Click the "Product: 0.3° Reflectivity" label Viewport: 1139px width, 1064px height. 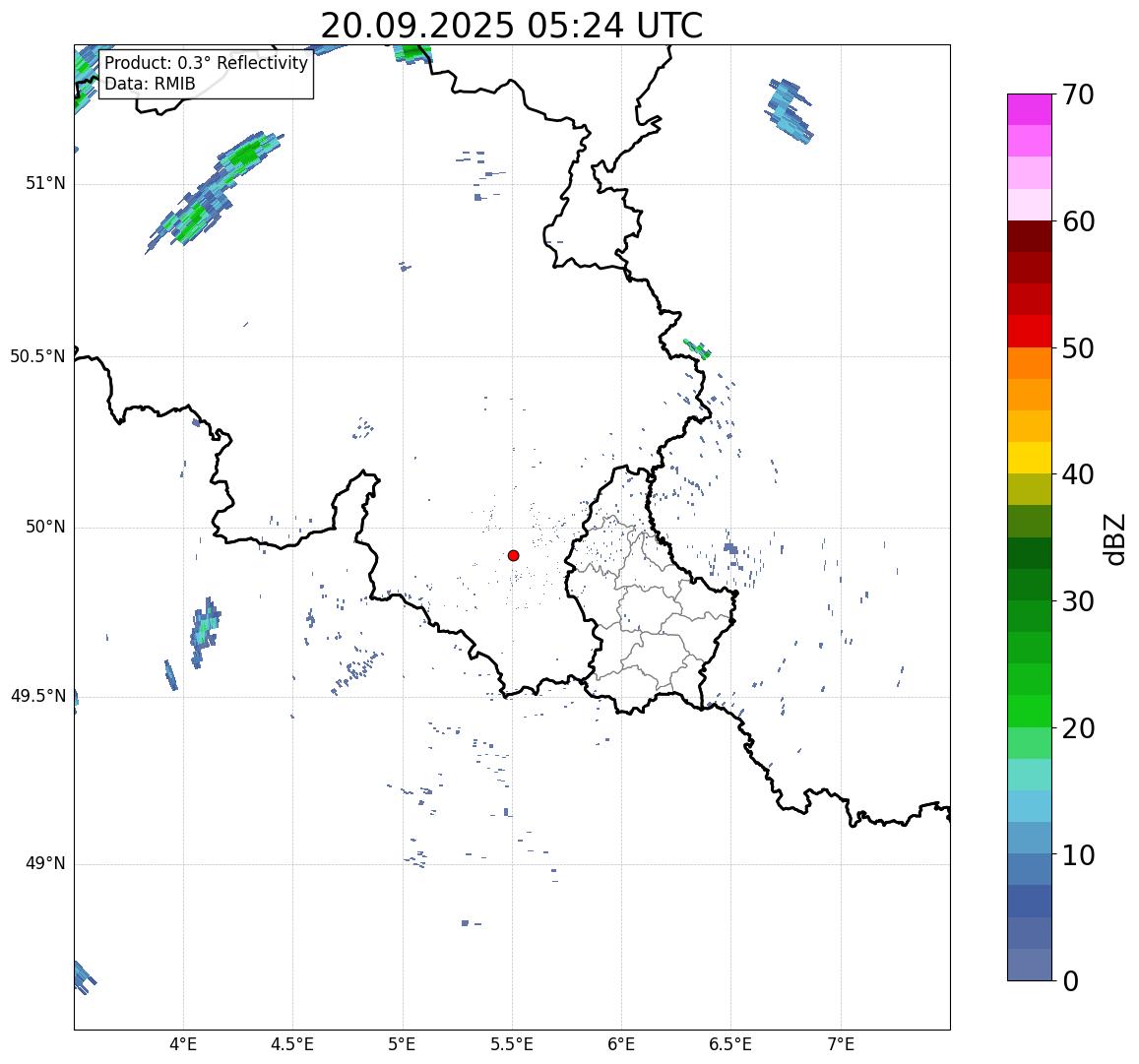pos(207,63)
